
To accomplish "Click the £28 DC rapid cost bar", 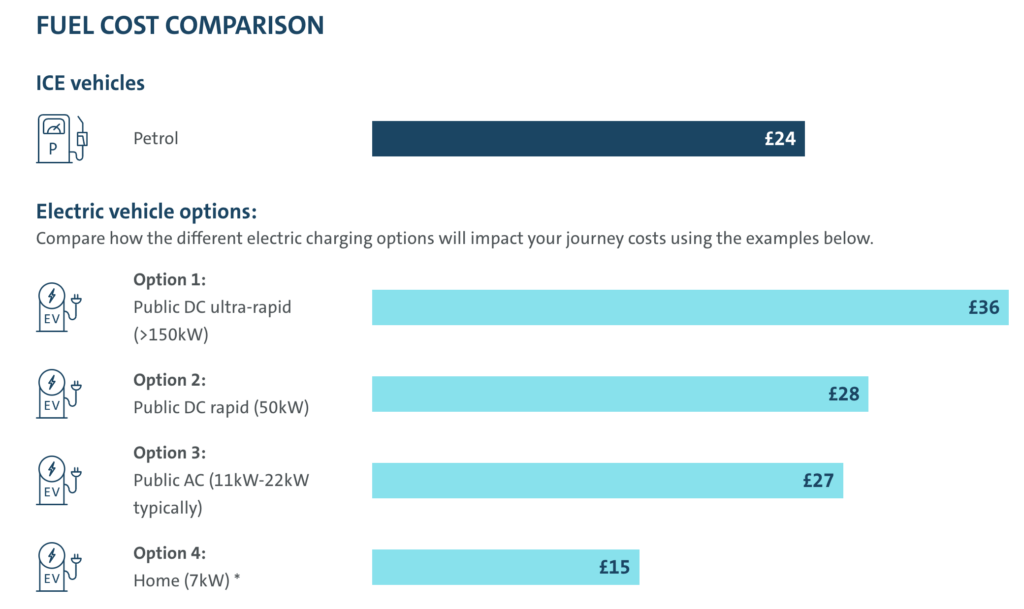I will [x=619, y=394].
